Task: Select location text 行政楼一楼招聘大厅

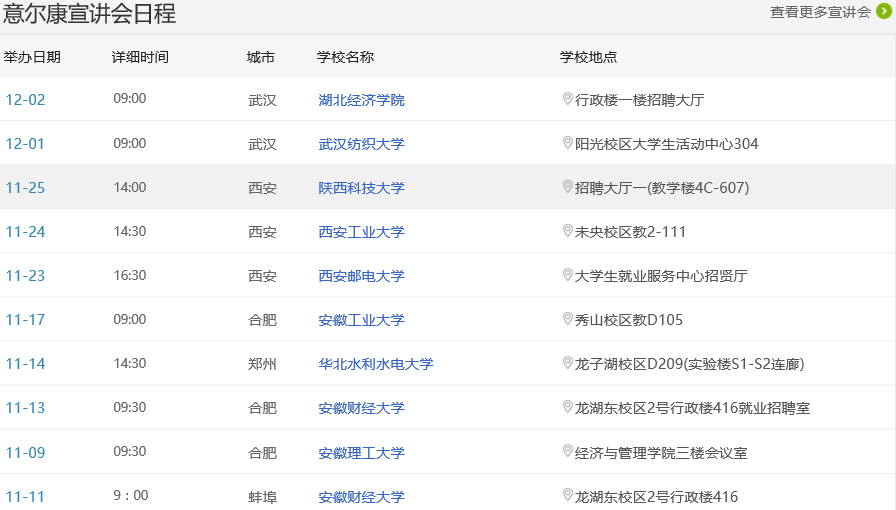Action: [x=639, y=100]
